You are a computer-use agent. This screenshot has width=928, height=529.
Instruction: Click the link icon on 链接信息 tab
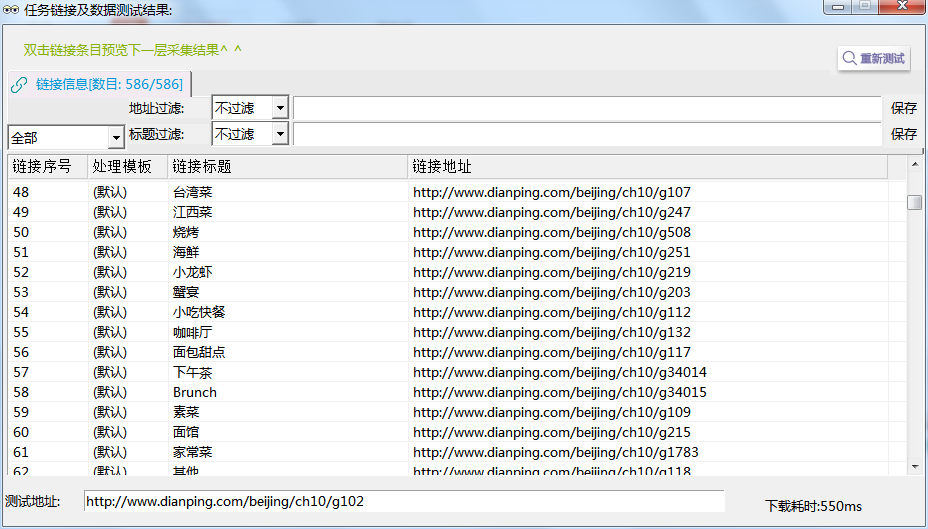point(19,85)
